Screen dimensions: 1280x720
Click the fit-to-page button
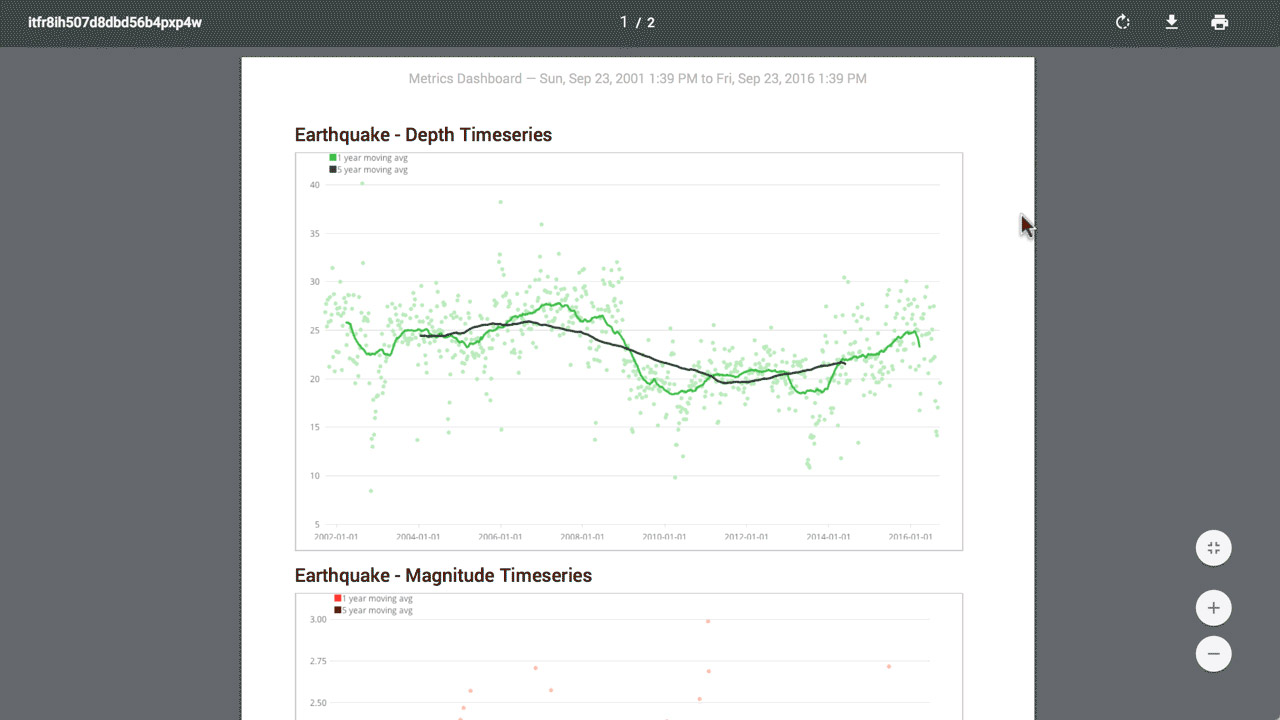click(x=1213, y=548)
